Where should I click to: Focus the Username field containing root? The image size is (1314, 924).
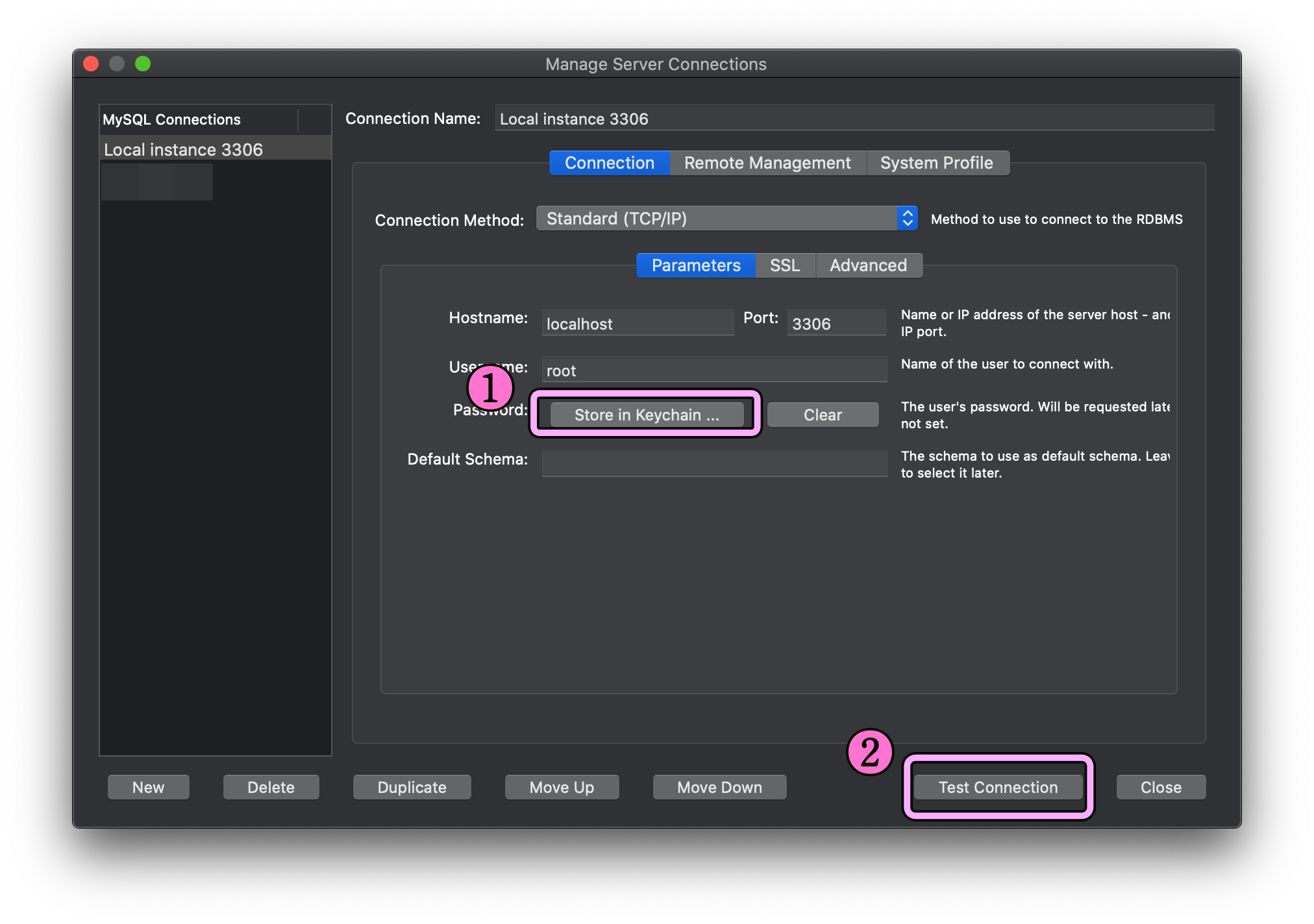pyautogui.click(x=713, y=370)
